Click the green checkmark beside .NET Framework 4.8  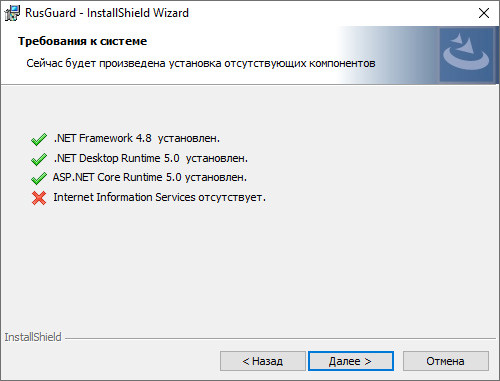pos(39,139)
